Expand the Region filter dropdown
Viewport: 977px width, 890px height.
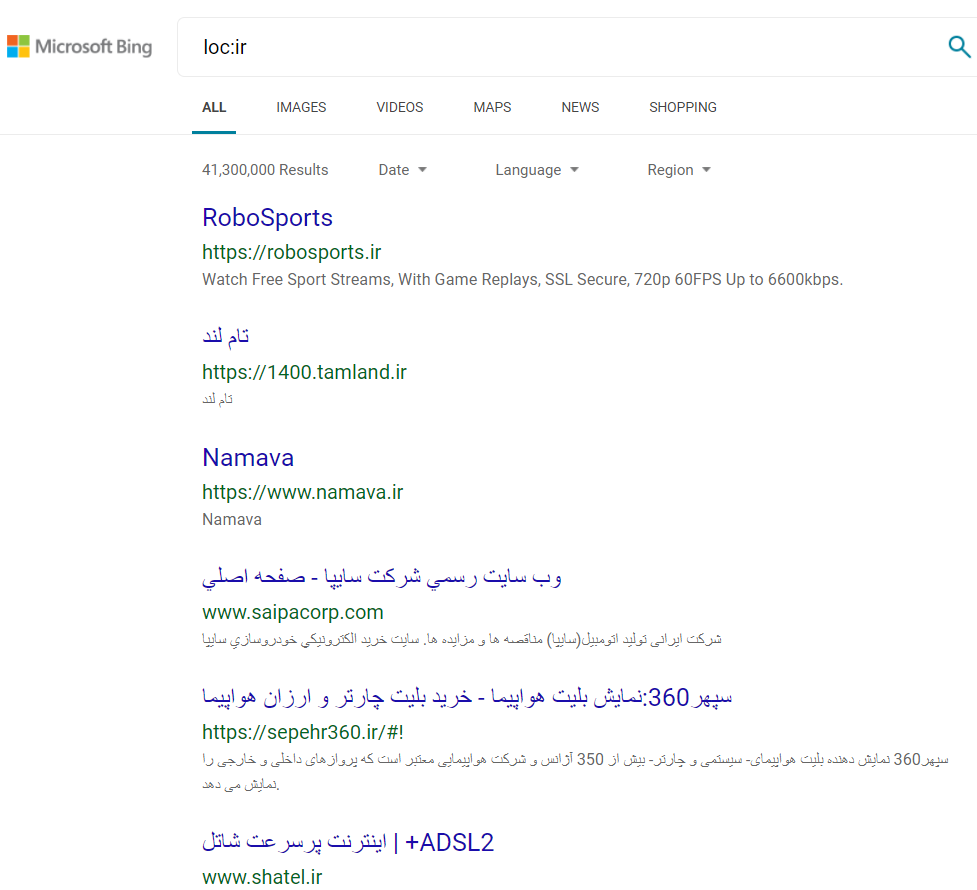[x=679, y=170]
